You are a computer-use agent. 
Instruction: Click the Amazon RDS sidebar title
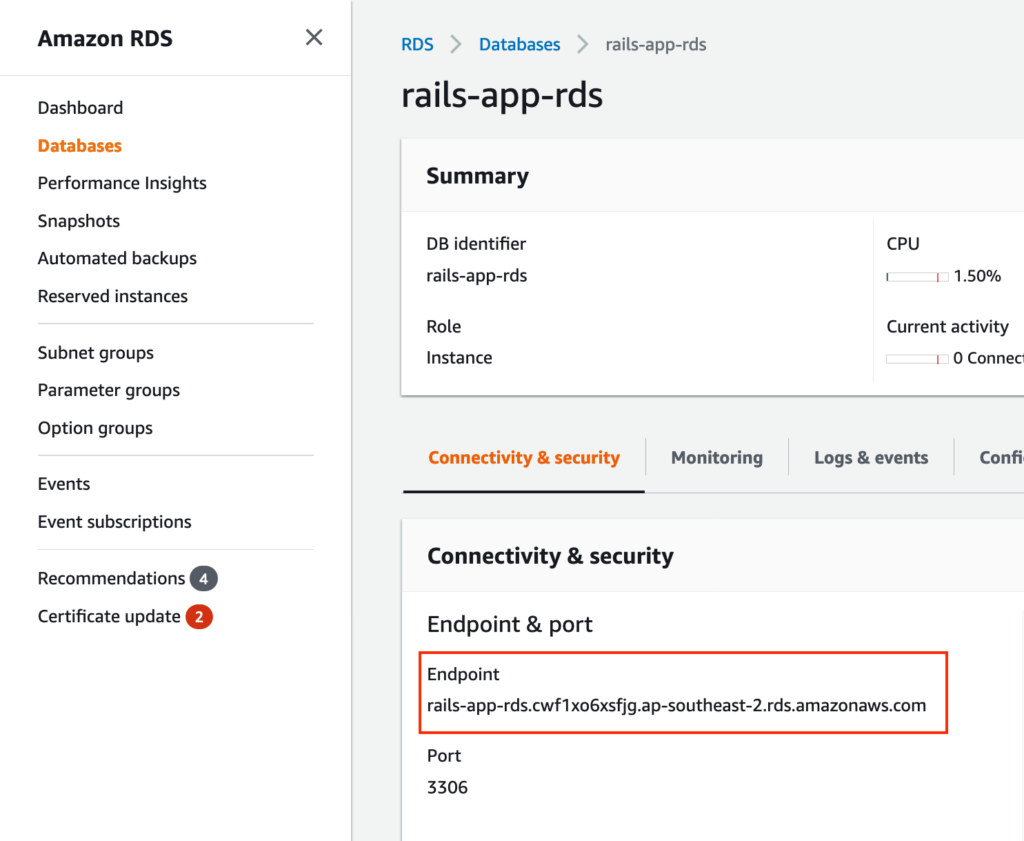click(105, 39)
